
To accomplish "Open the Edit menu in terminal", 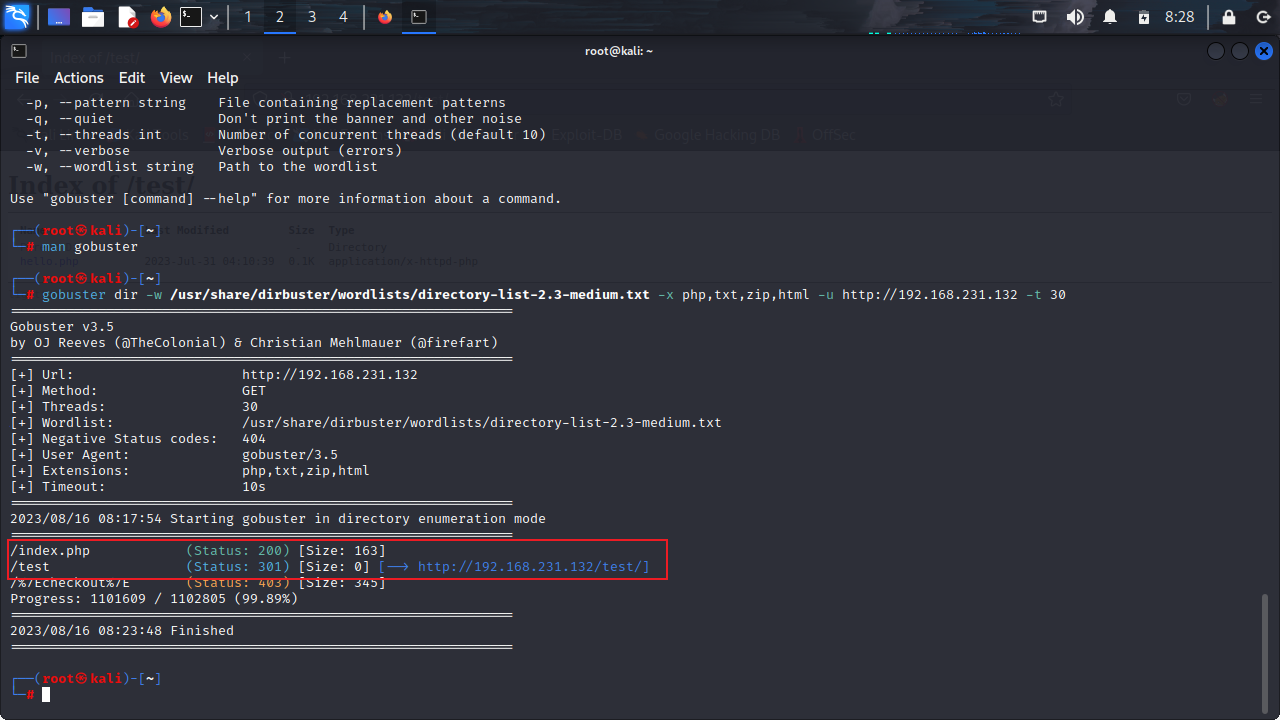I will (132, 78).
